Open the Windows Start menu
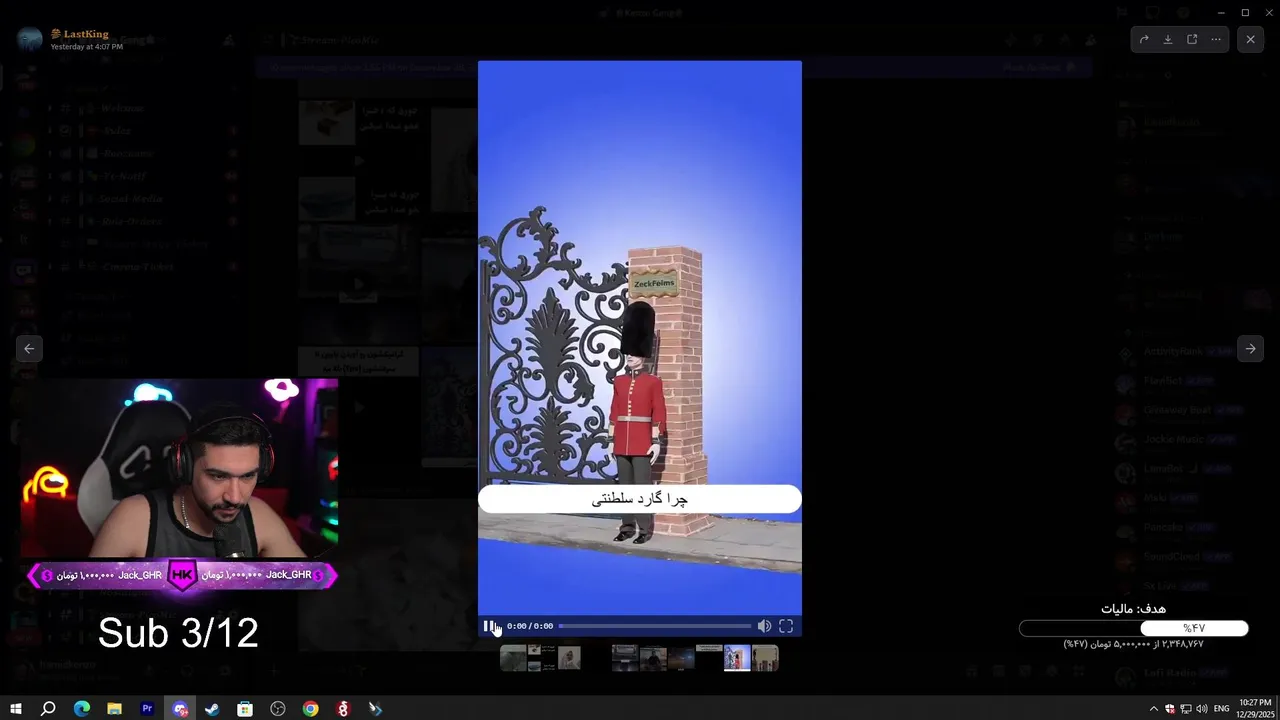The height and width of the screenshot is (720, 1280). point(16,709)
